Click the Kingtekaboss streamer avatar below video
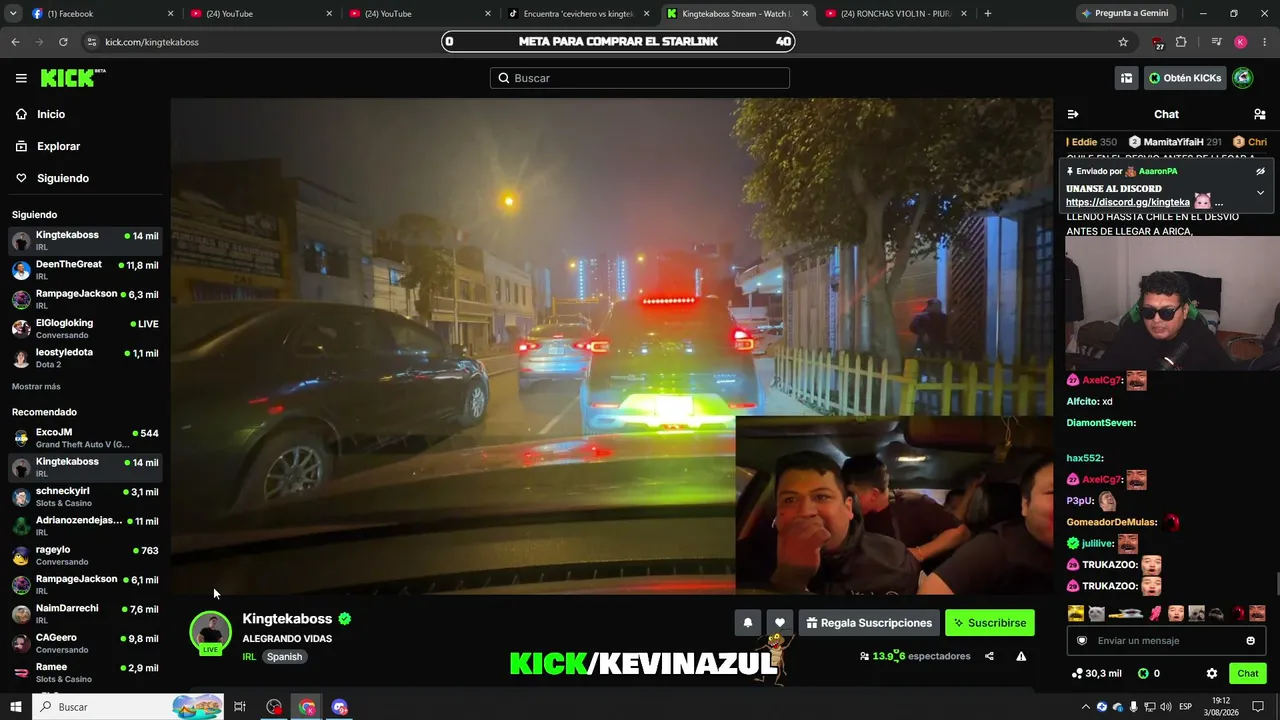 coord(210,633)
